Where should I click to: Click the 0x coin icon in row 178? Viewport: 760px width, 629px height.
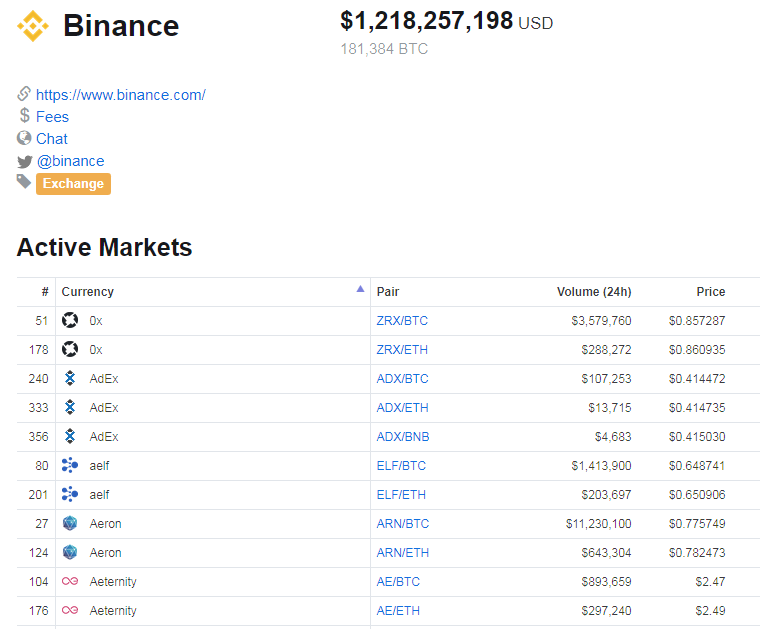click(70, 349)
